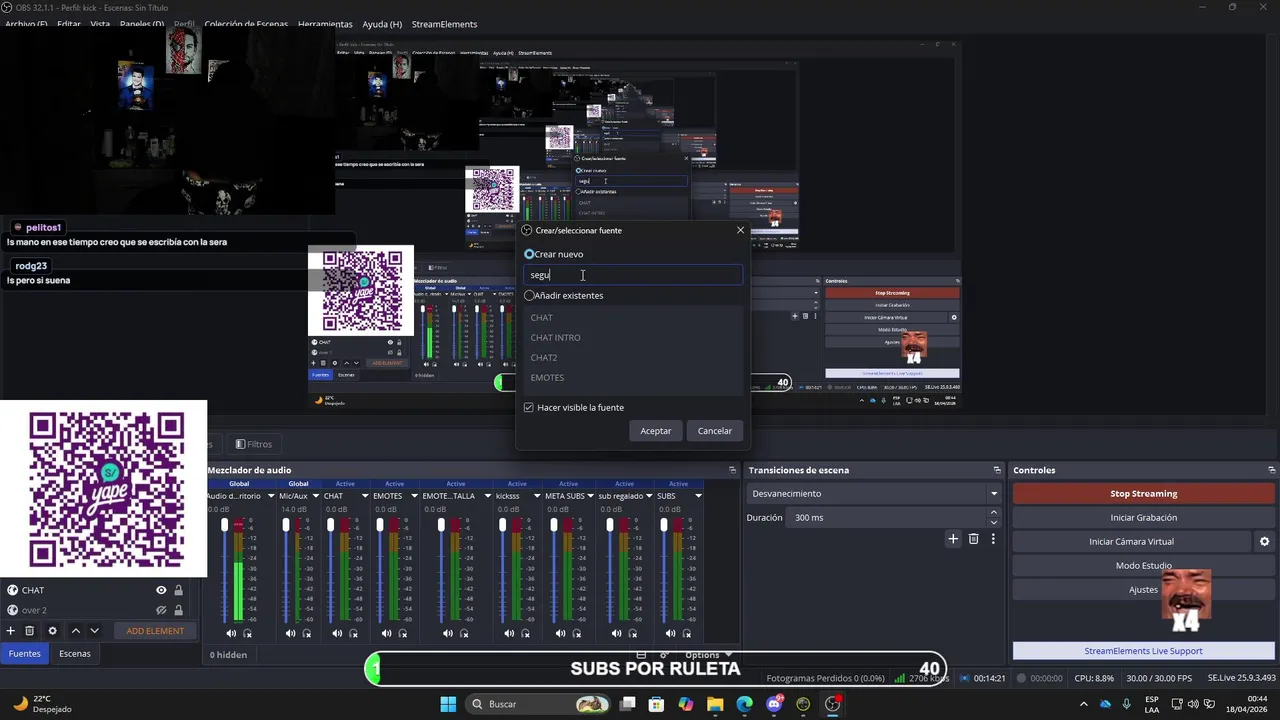
Task: Toggle monitoring headphone icon for Mic/Aux
Action: coord(307,633)
